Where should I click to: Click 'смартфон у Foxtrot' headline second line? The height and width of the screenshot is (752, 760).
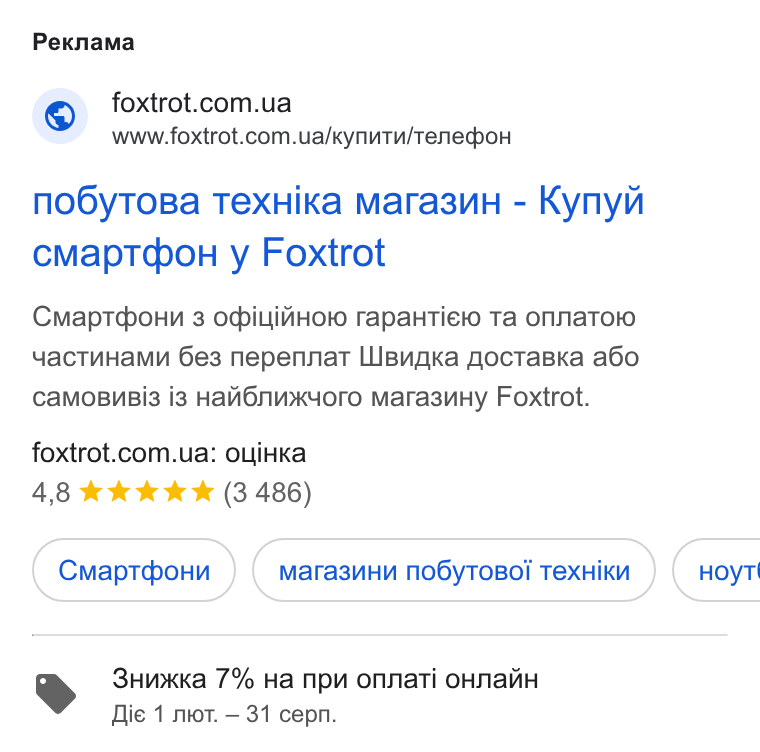click(209, 253)
